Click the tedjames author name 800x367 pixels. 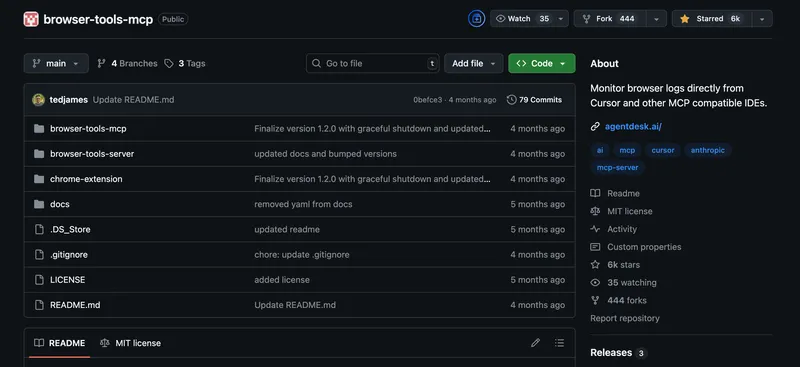pos(68,100)
